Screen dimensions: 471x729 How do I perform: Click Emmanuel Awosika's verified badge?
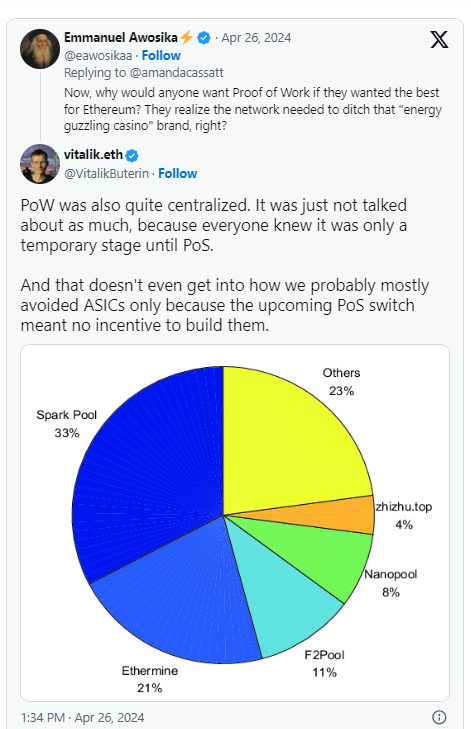(x=204, y=38)
